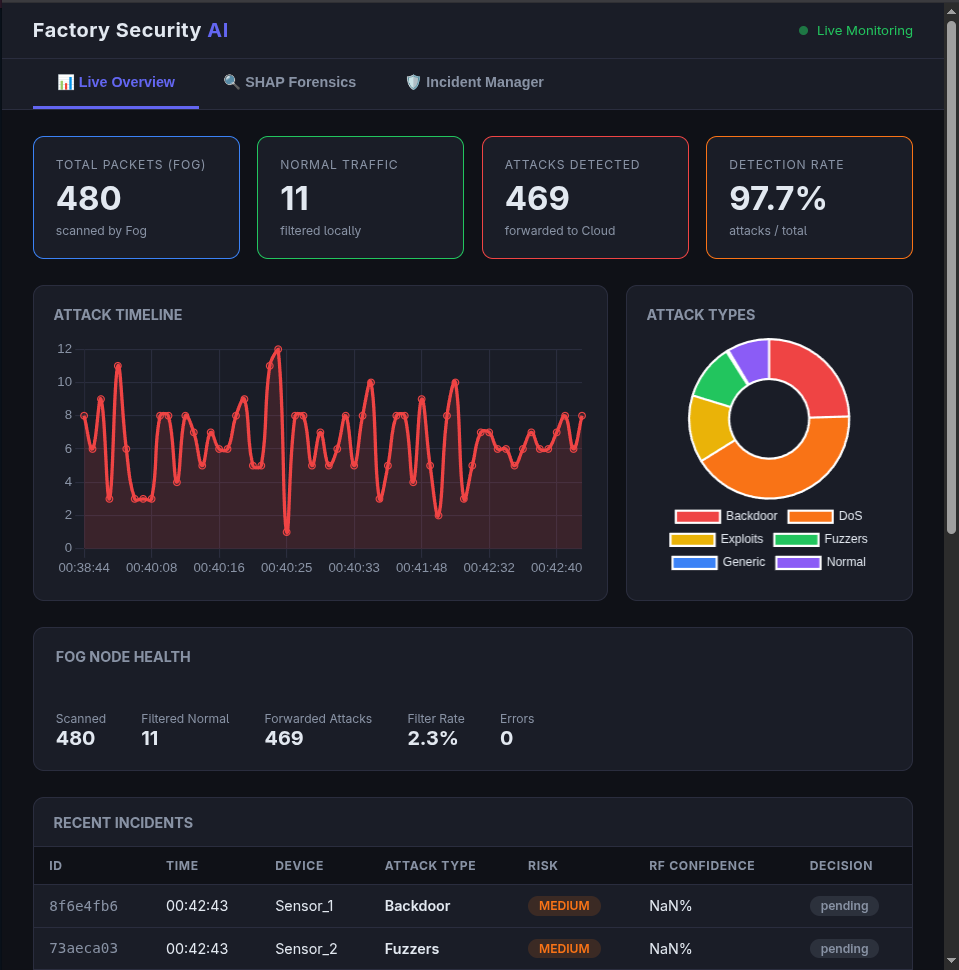The image size is (959, 970).
Task: Click the Scanned 480 value in Fog Node Health
Action: tap(75, 738)
